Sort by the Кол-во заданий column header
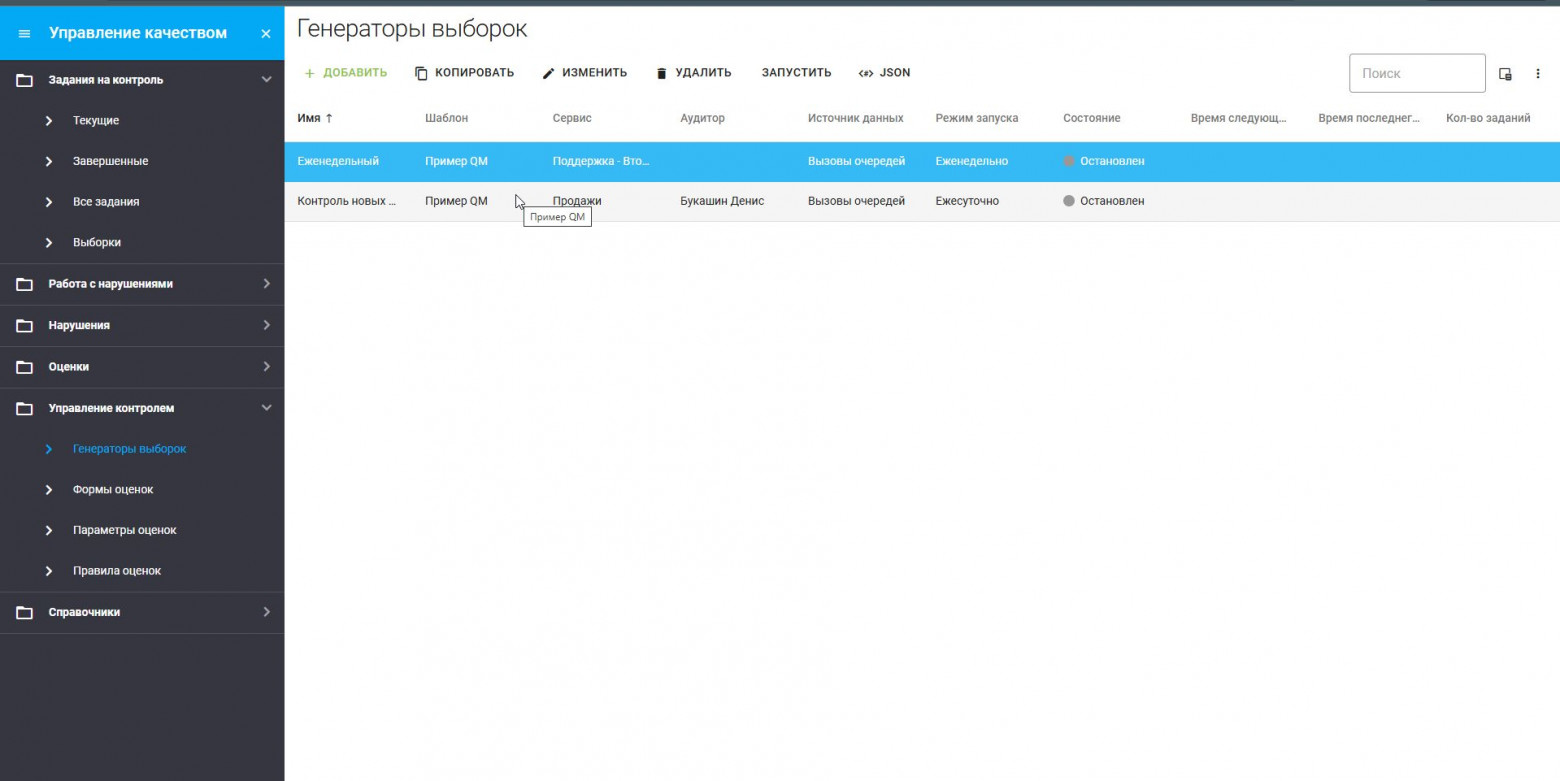 point(1488,118)
